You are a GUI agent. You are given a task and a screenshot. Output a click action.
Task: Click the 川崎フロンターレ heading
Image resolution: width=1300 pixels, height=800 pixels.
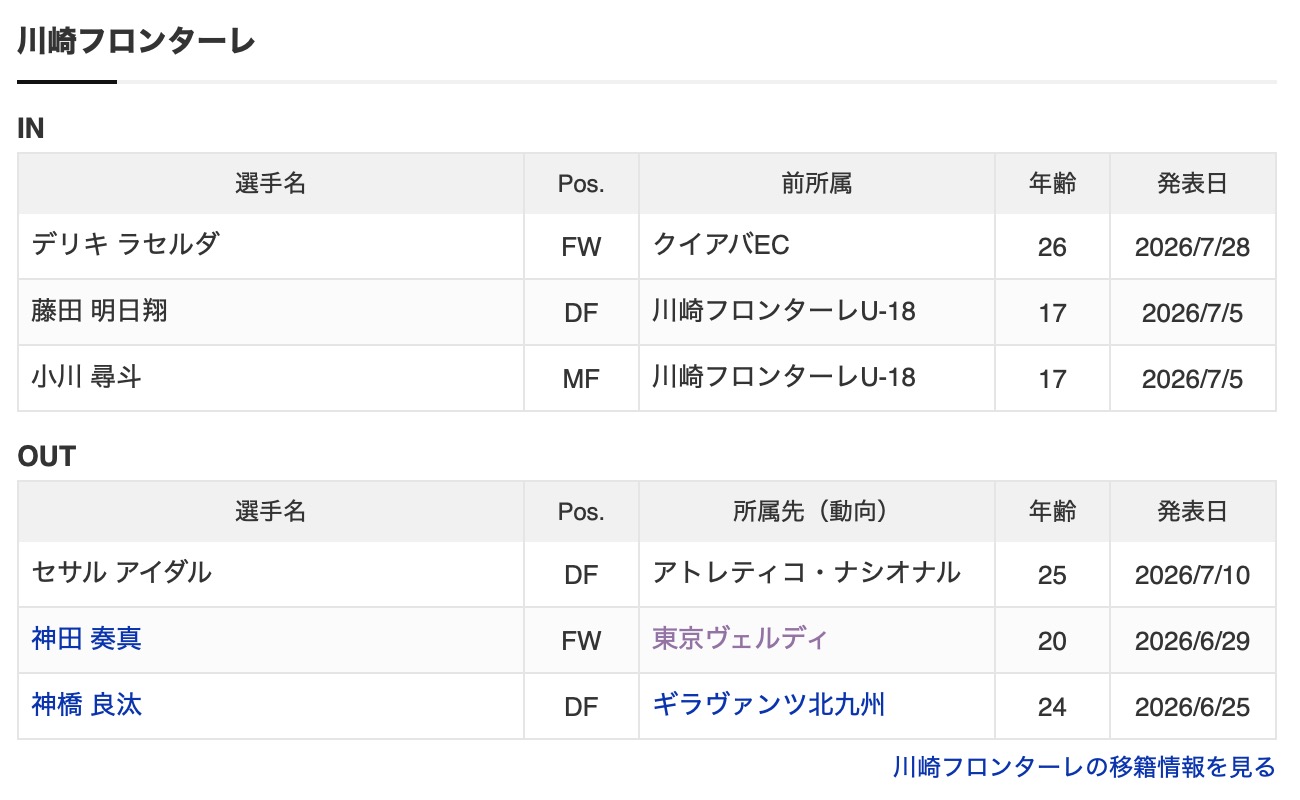click(137, 41)
